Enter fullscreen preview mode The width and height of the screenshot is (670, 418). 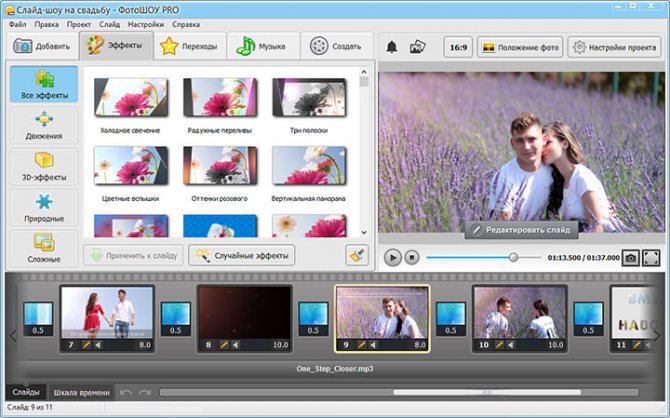tap(653, 258)
